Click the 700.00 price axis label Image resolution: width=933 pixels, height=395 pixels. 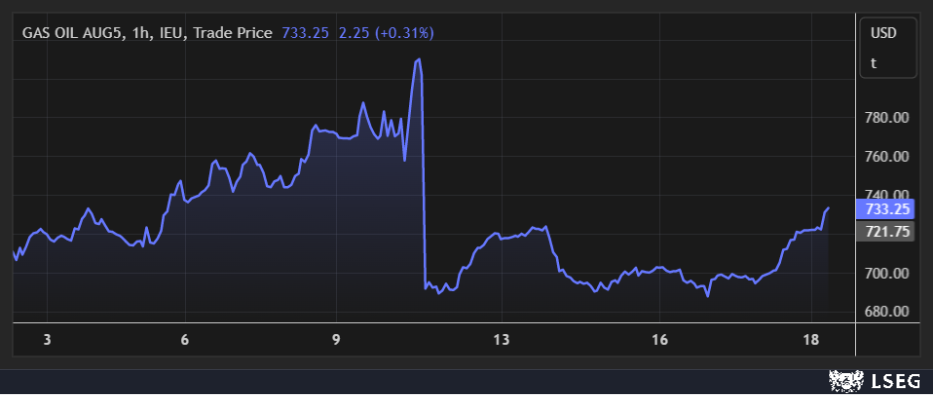coord(886,274)
